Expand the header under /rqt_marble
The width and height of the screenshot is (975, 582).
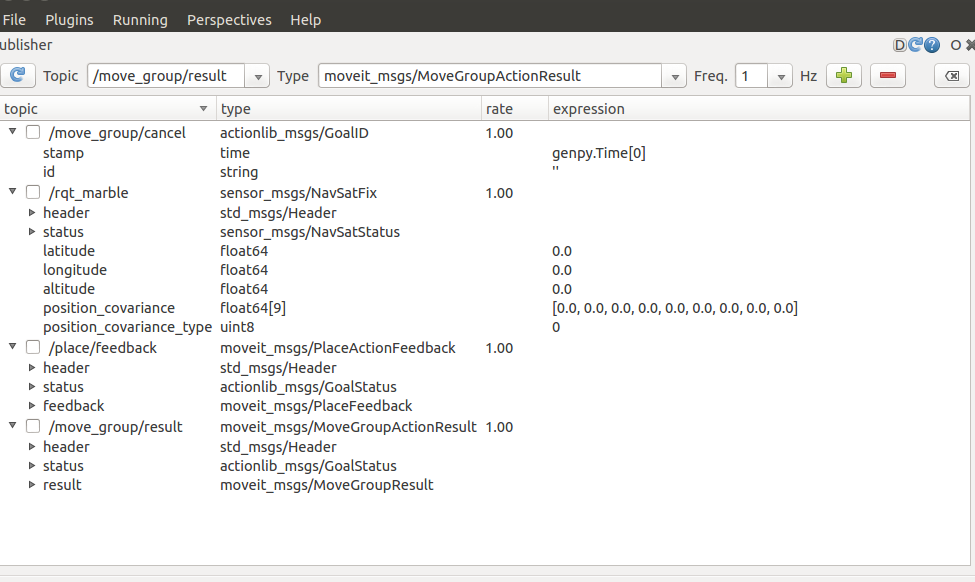click(32, 213)
